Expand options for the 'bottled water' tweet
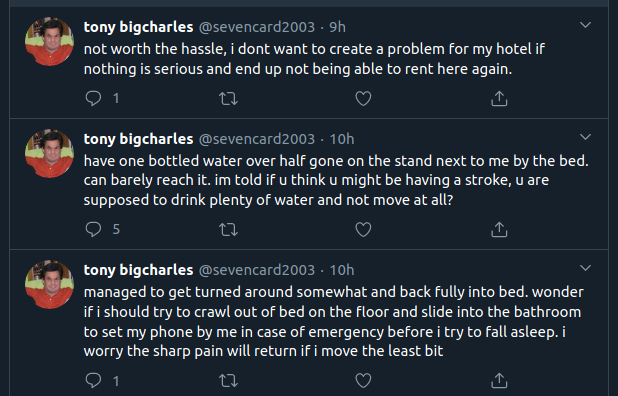 (x=585, y=137)
